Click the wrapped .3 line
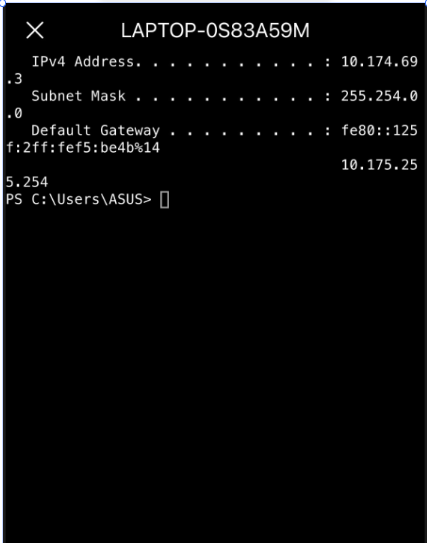Viewport: 427px width, 543px height. coord(14,79)
